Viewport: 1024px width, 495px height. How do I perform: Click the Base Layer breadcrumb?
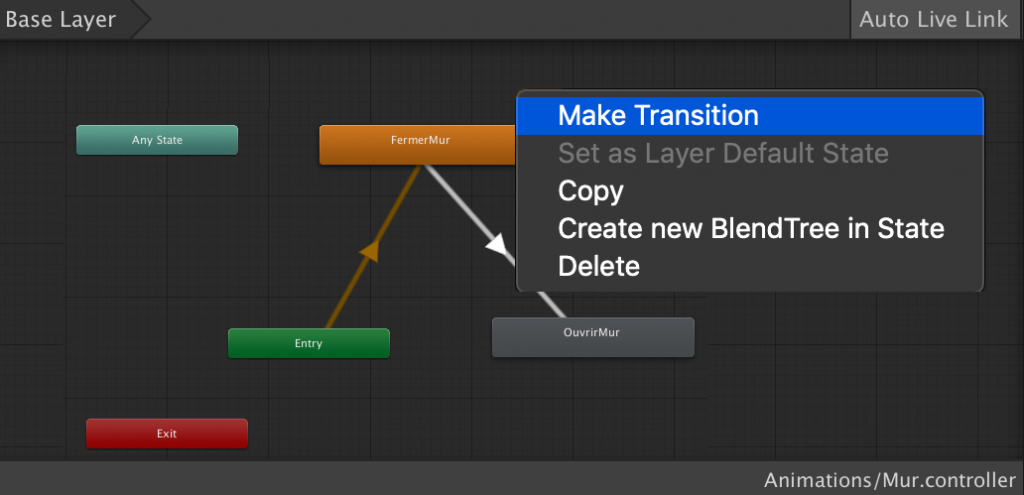pos(61,20)
